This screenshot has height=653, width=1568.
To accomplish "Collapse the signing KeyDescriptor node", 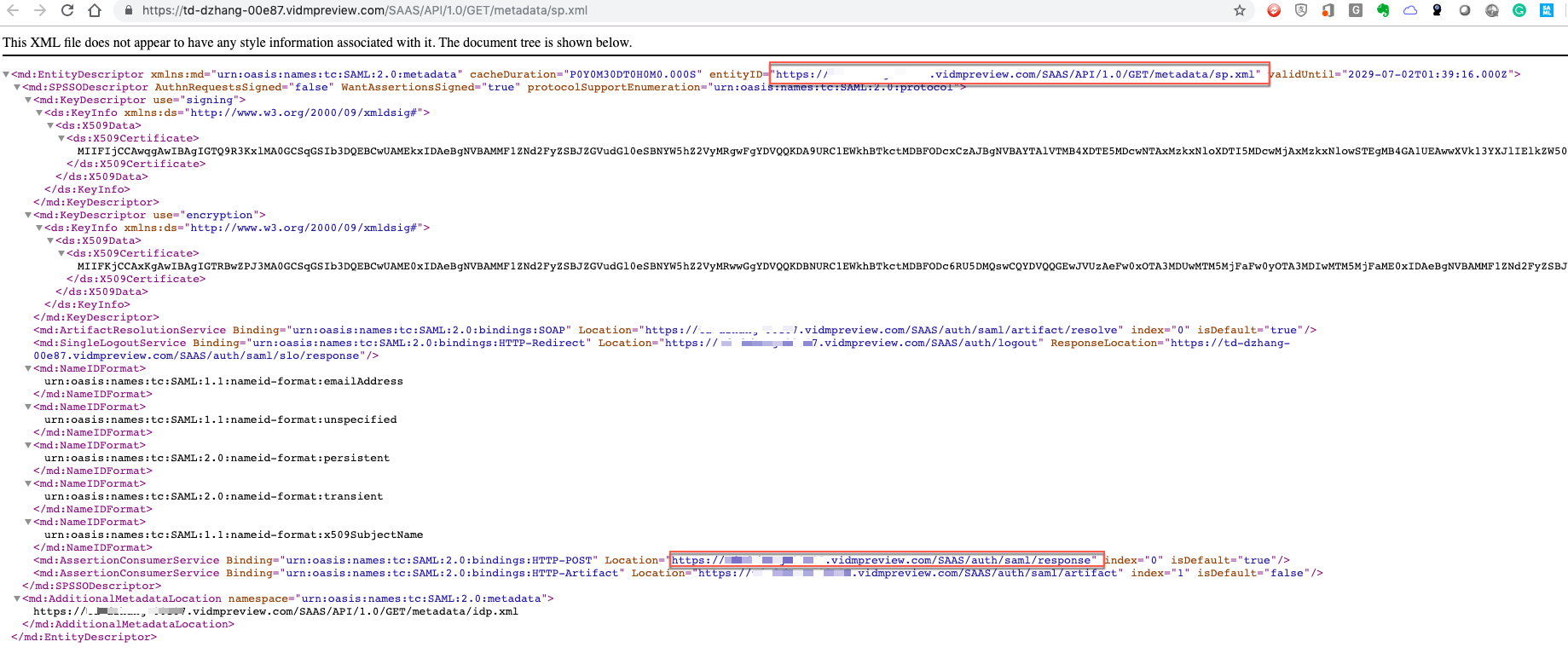I will [28, 101].
